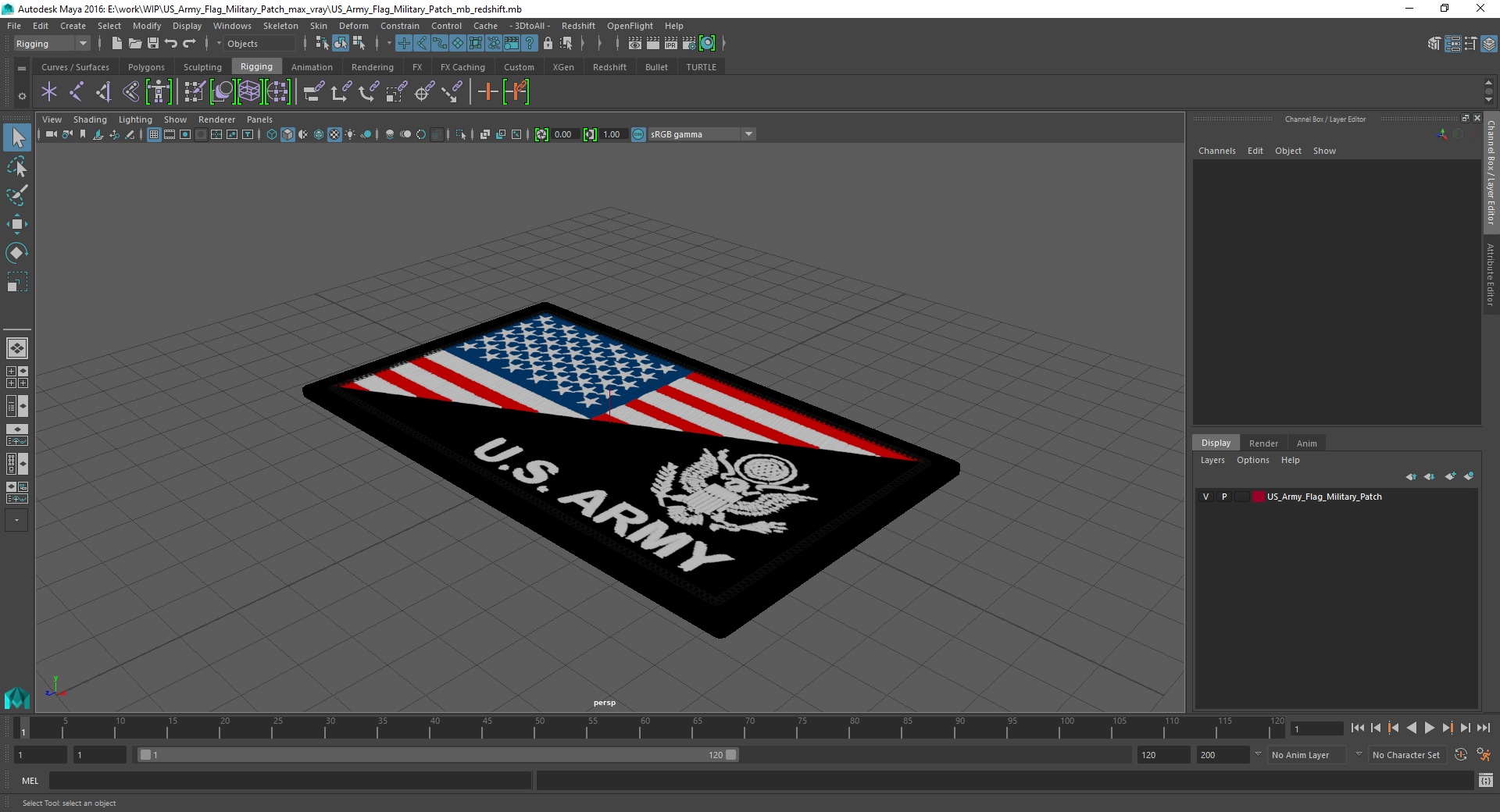Click the Undo arrow icon
Image resolution: width=1500 pixels, height=812 pixels.
[x=171, y=44]
